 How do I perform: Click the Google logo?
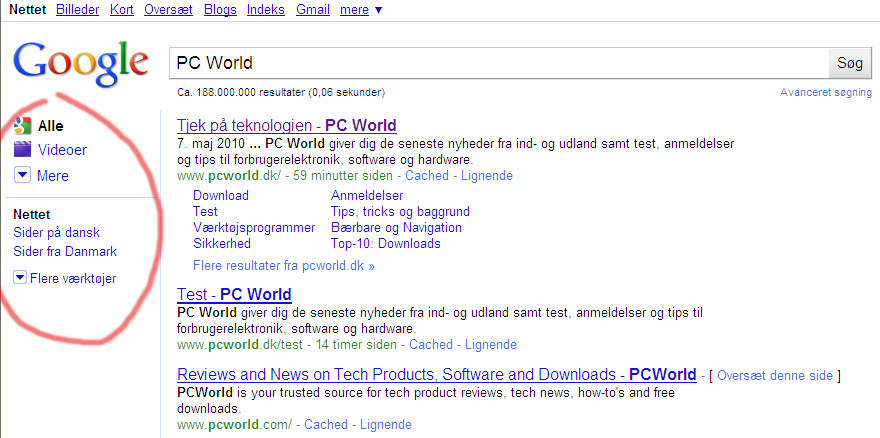pos(87,62)
